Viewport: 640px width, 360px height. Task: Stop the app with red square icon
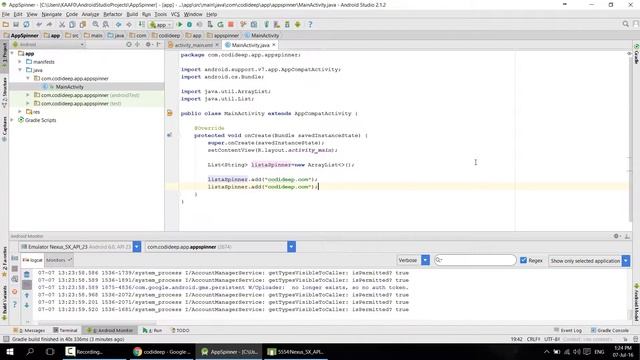pos(231,24)
